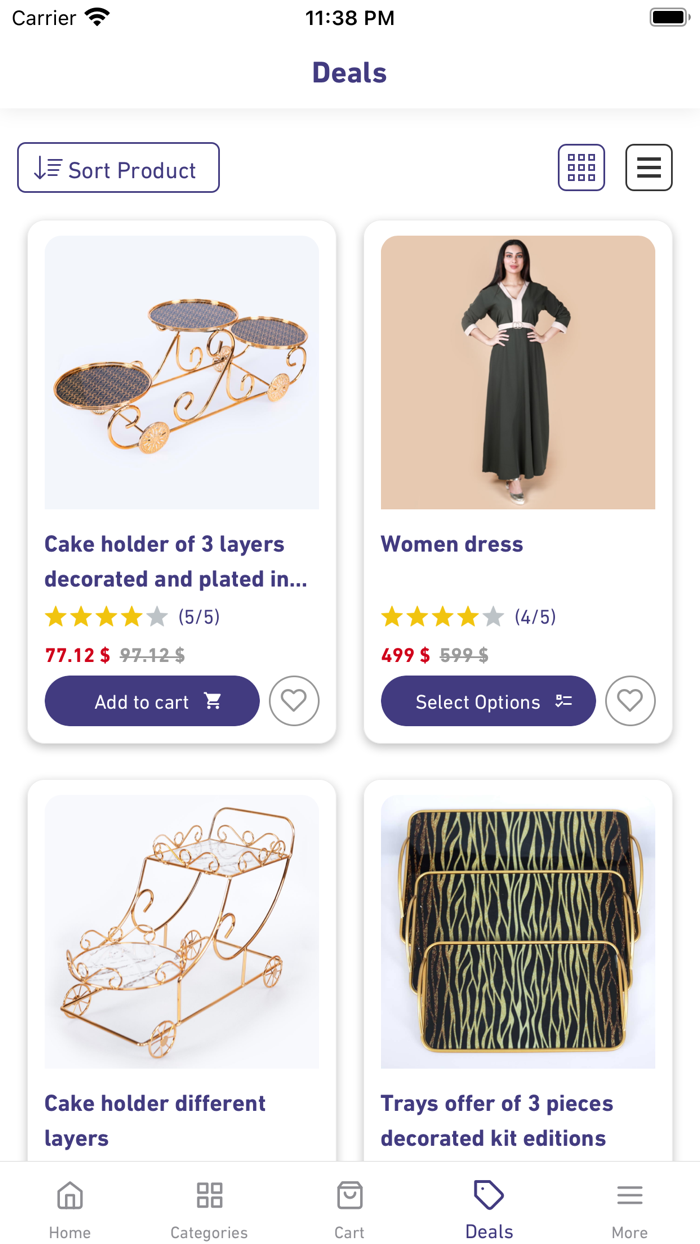Open the Sort Product dropdown
This screenshot has width=700, height=1244.
118,167
